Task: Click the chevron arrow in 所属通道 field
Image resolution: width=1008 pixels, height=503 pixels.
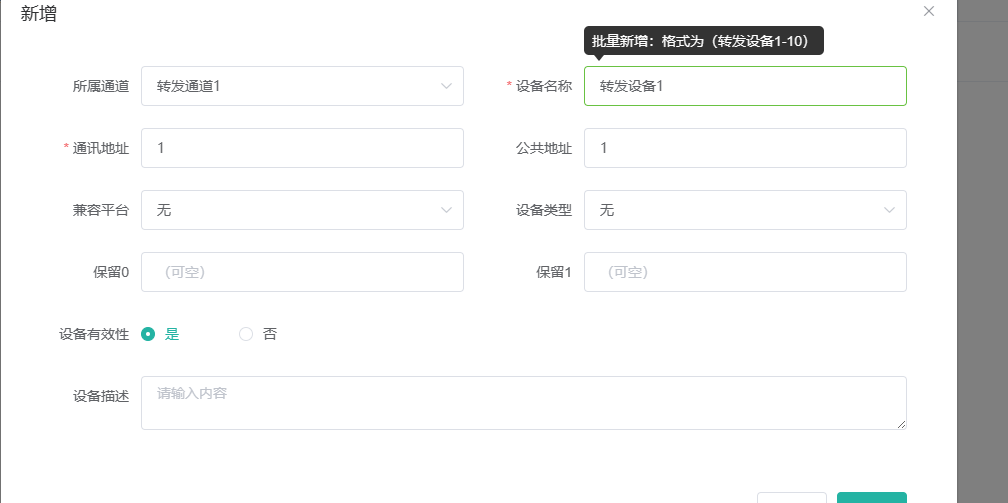Action: 446,86
